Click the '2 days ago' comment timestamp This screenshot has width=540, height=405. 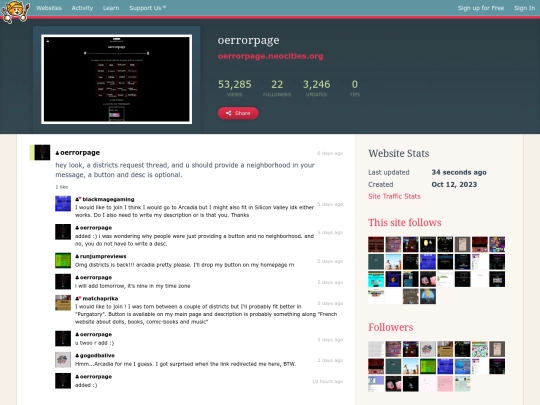tap(330, 360)
